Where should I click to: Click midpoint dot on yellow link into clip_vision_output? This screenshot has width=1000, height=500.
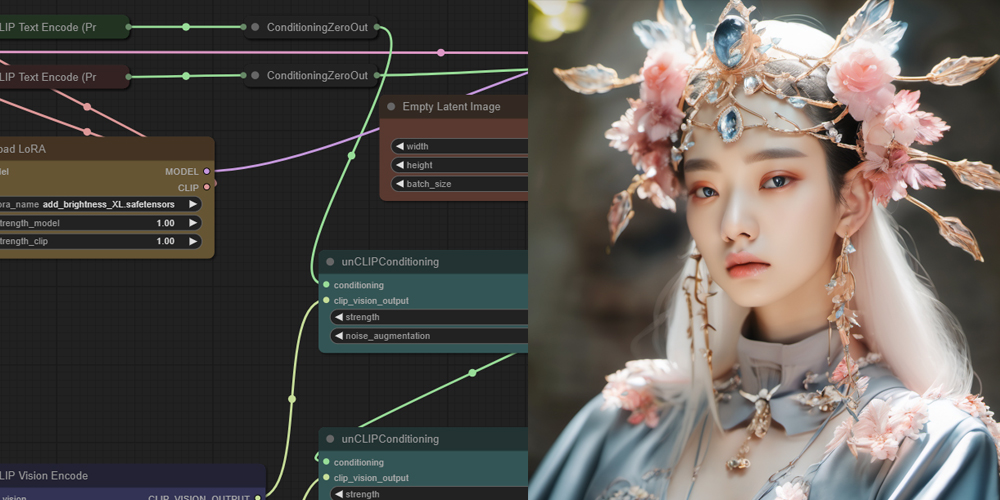pos(291,399)
